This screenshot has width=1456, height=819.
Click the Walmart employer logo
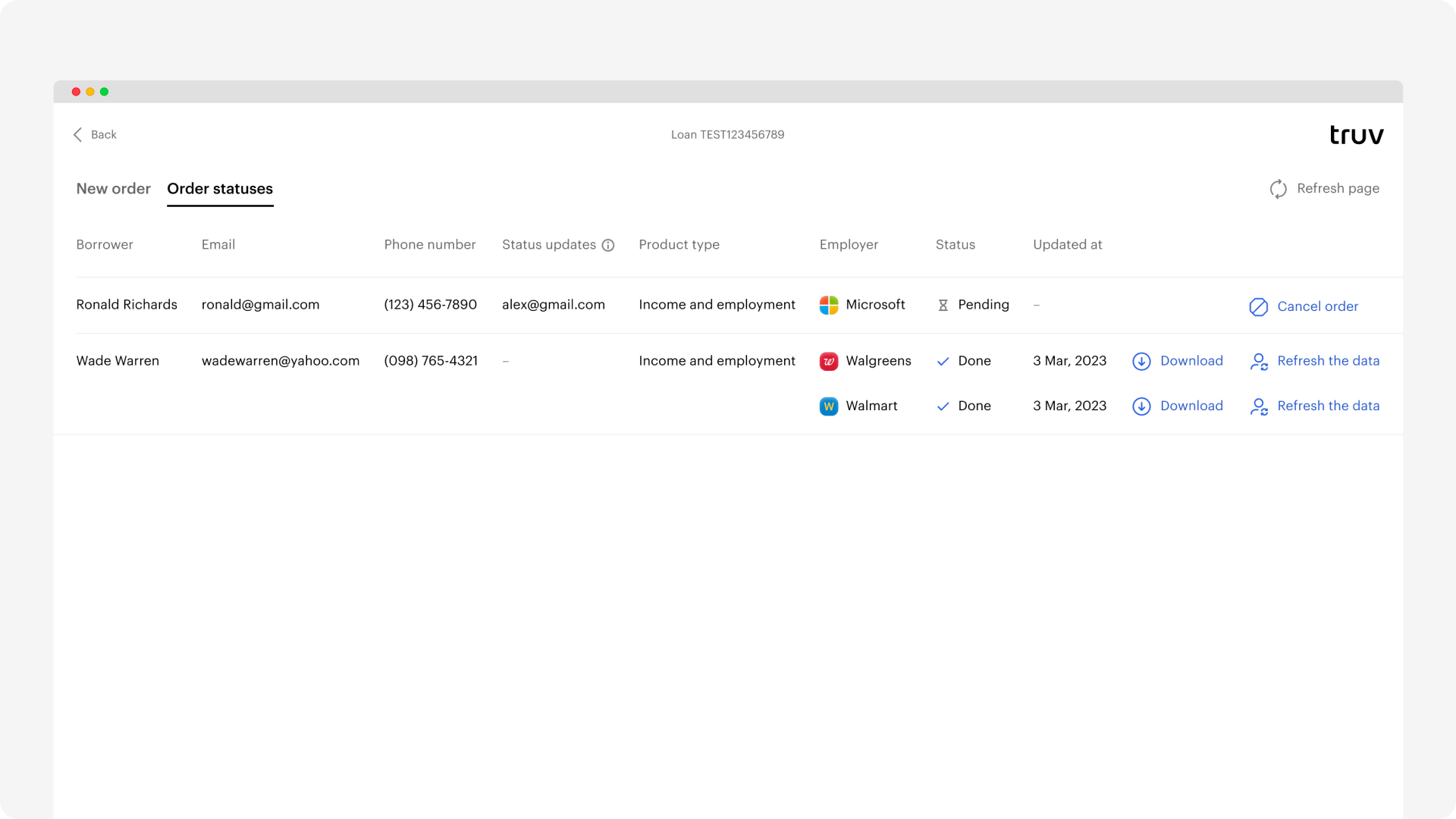pyautogui.click(x=828, y=406)
